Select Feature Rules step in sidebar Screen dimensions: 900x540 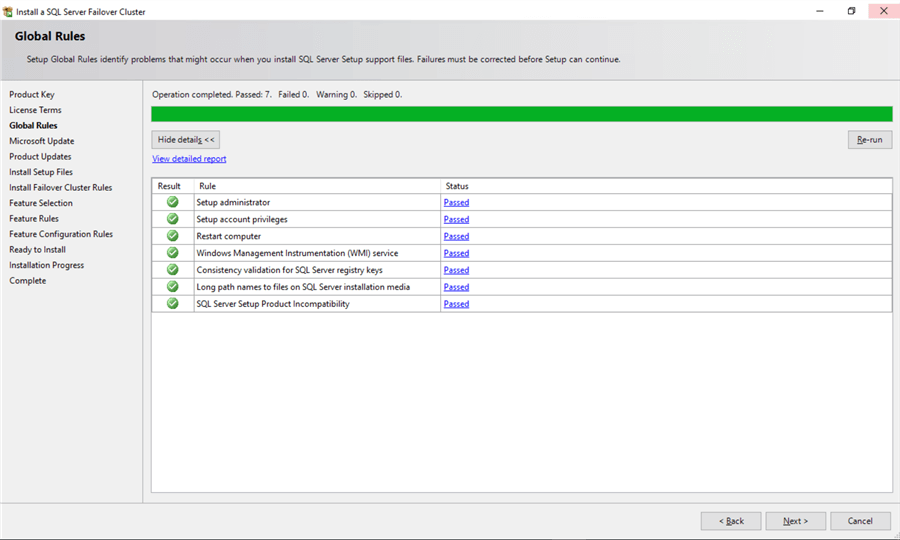(x=34, y=218)
